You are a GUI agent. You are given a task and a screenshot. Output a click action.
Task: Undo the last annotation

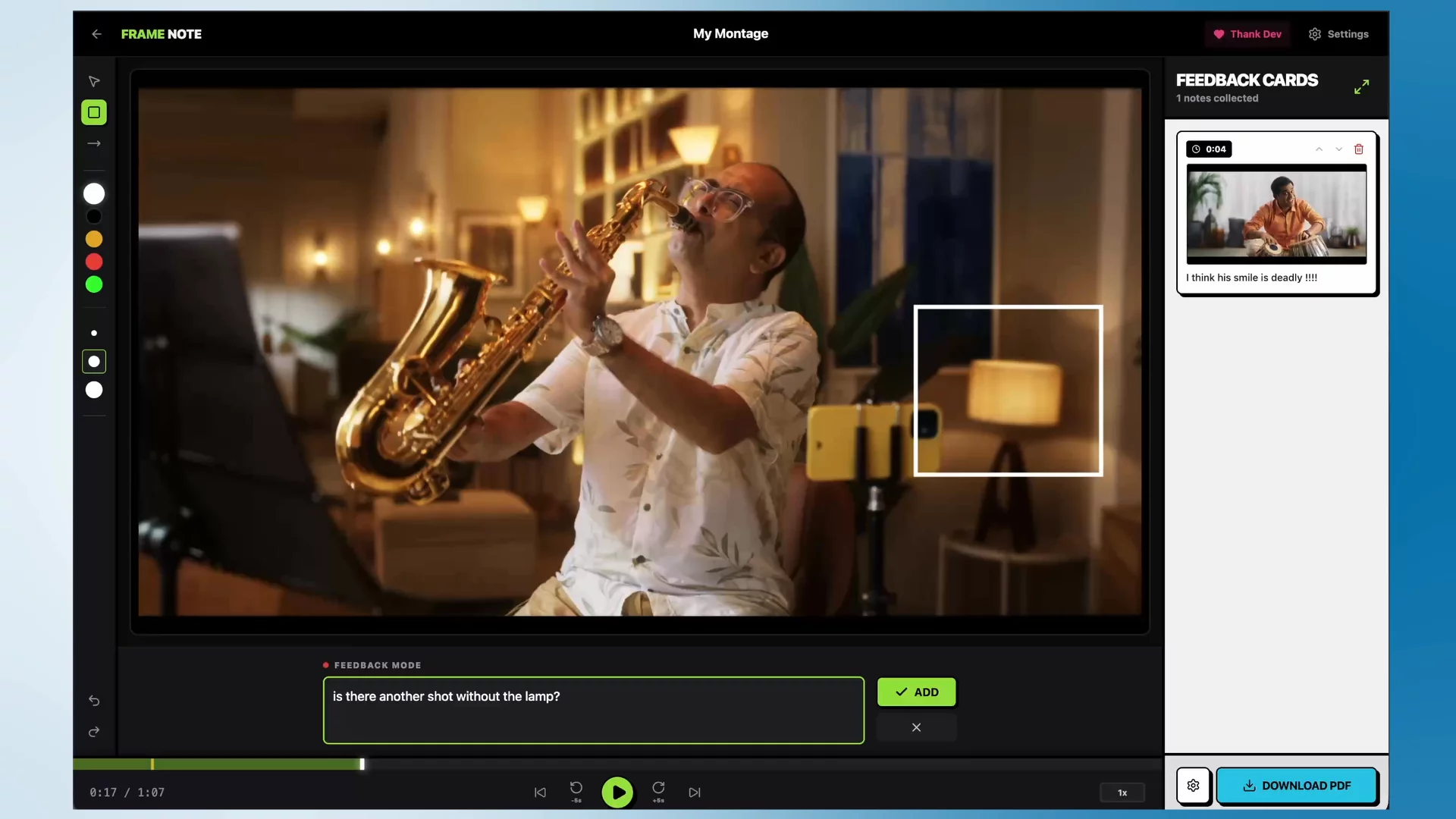(94, 701)
